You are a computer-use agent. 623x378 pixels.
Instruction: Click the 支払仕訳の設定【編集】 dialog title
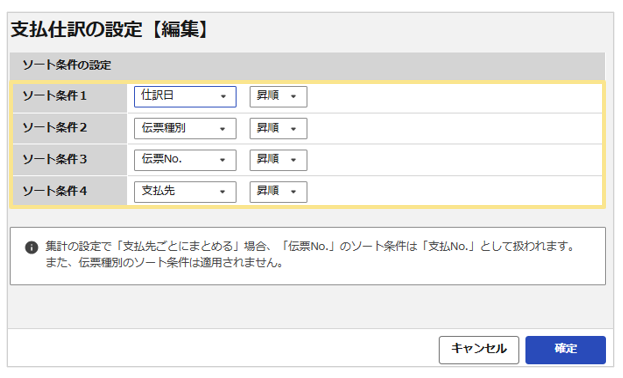coord(109,29)
